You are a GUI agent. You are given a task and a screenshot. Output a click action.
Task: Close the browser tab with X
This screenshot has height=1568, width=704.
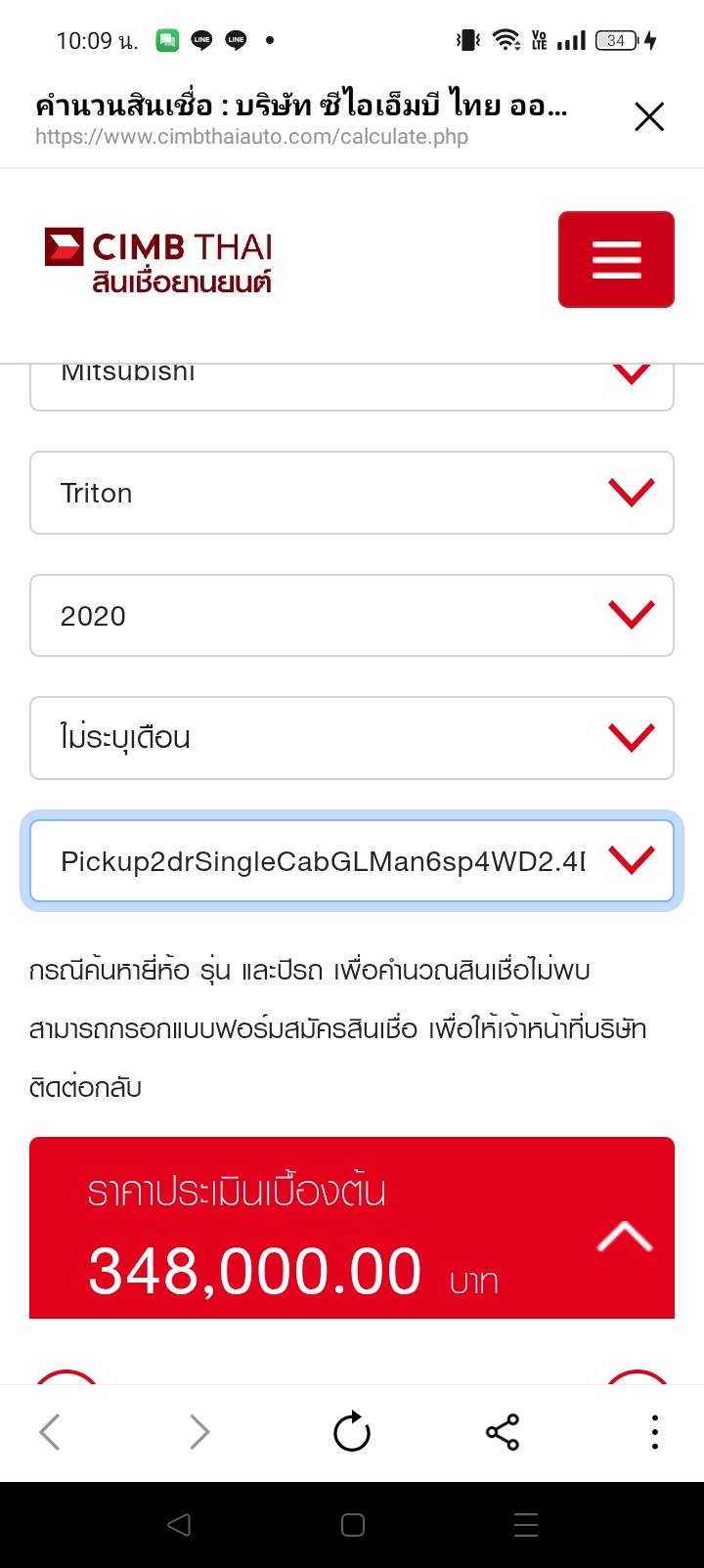pyautogui.click(x=649, y=117)
